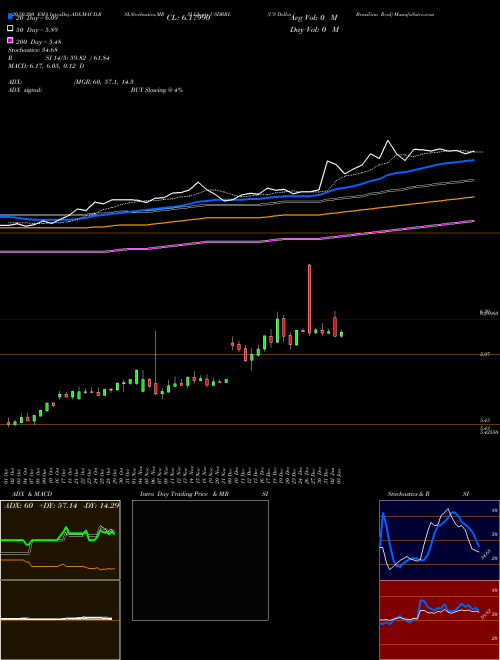This screenshot has width=500, height=660.
Task: Click the 'BUY Slowing @ 4%' signal text
Action: tap(157, 90)
